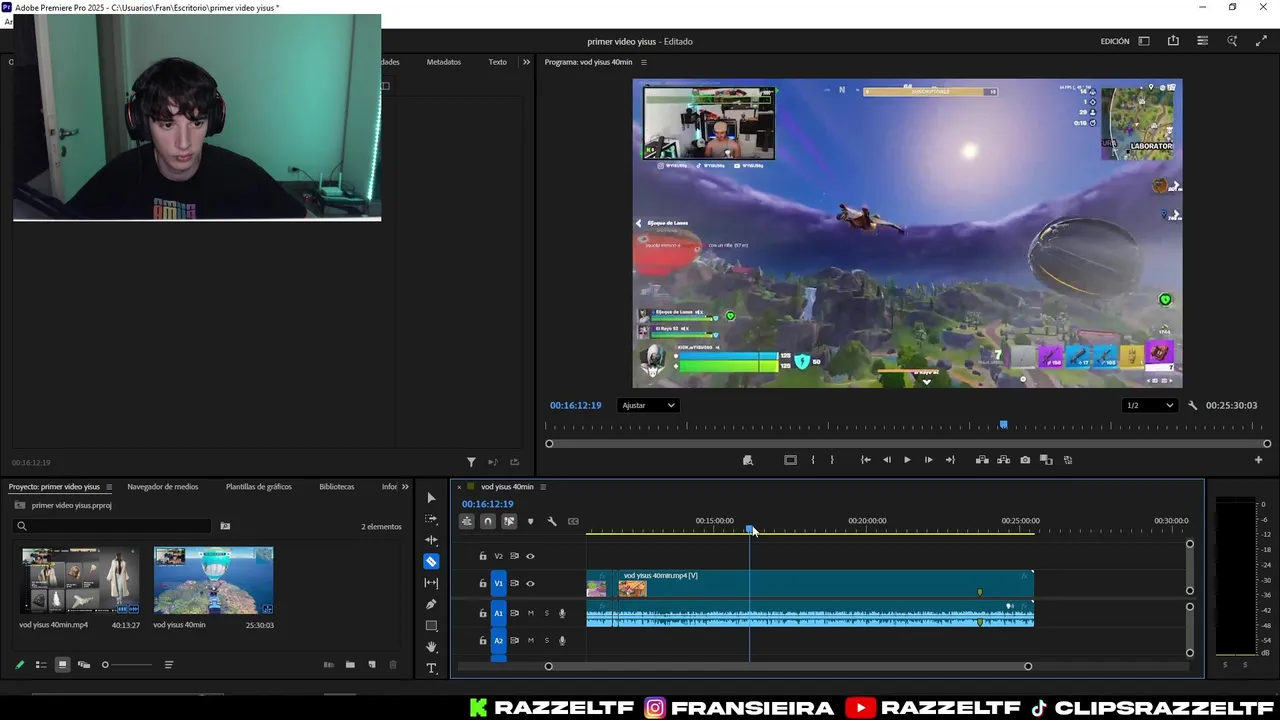Select the Razor tool
This screenshot has width=1280, height=720.
pyautogui.click(x=431, y=561)
